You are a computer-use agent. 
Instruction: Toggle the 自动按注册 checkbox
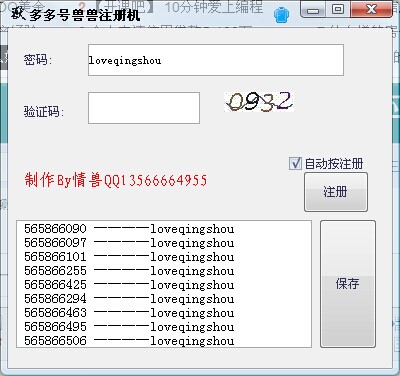pos(295,164)
